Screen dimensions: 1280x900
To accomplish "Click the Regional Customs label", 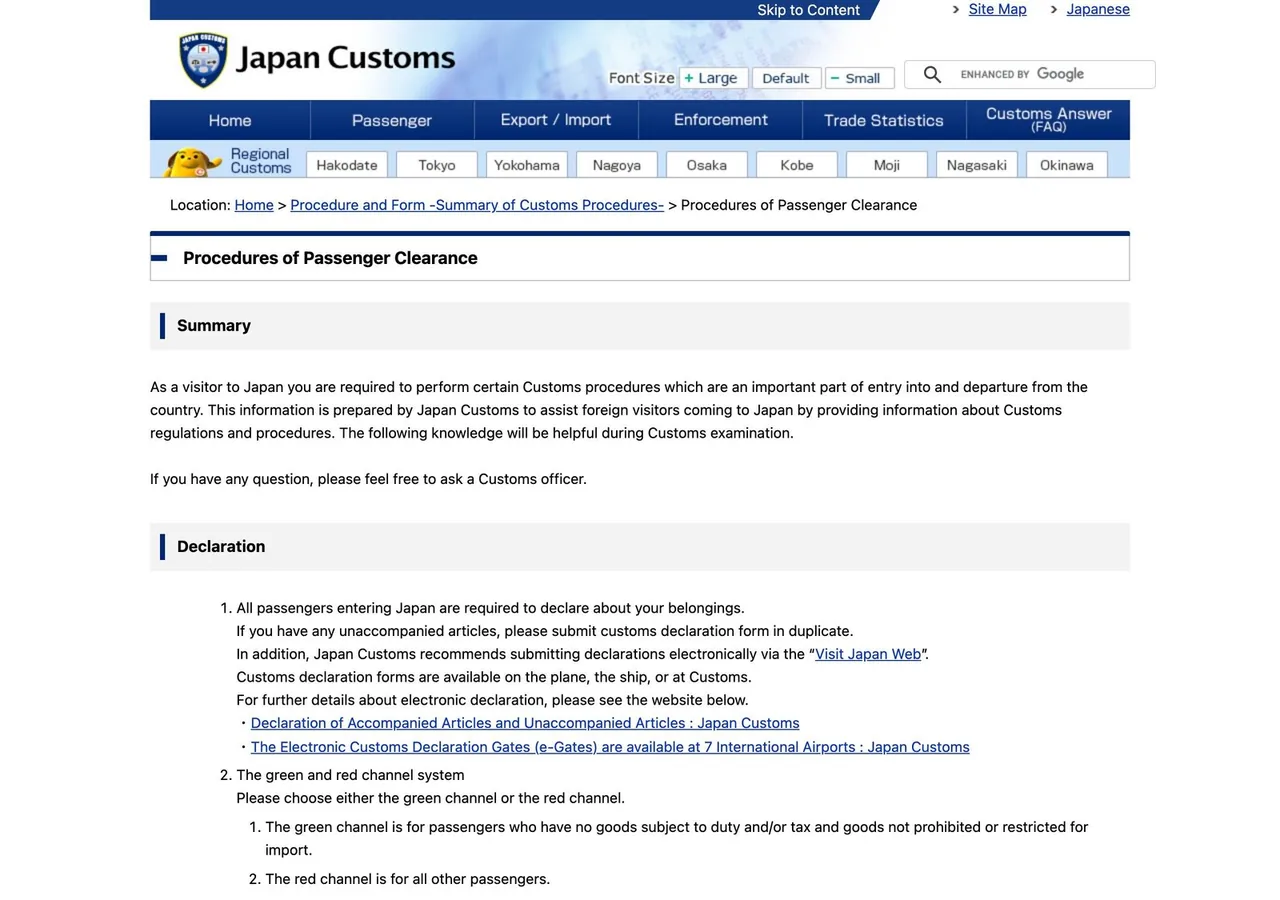I will click(x=260, y=161).
